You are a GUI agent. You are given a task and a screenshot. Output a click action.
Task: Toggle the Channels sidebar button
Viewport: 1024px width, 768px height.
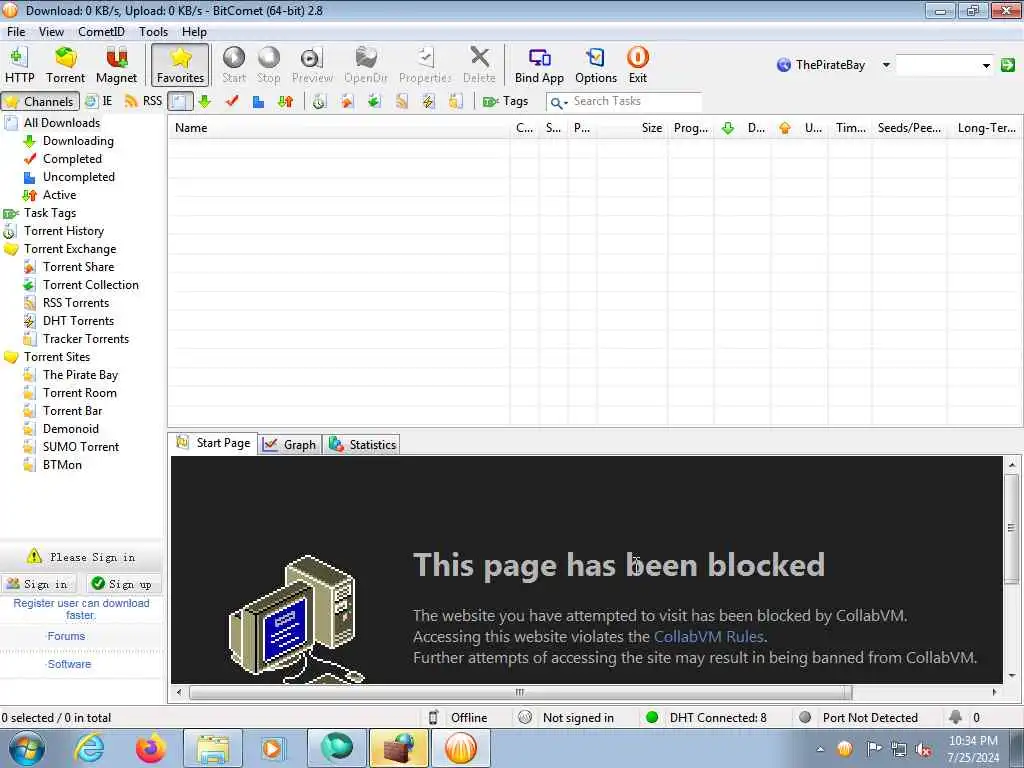click(40, 101)
